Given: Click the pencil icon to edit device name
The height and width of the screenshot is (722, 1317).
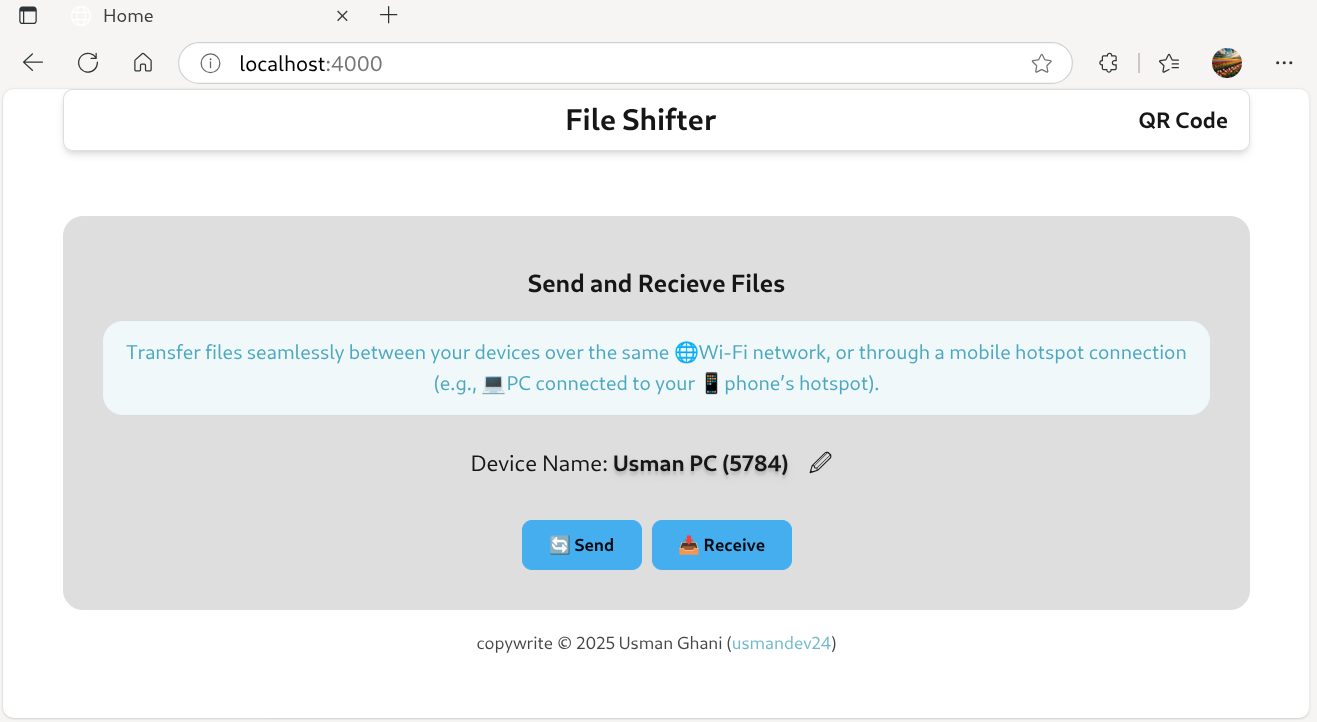Looking at the screenshot, I should (x=820, y=461).
